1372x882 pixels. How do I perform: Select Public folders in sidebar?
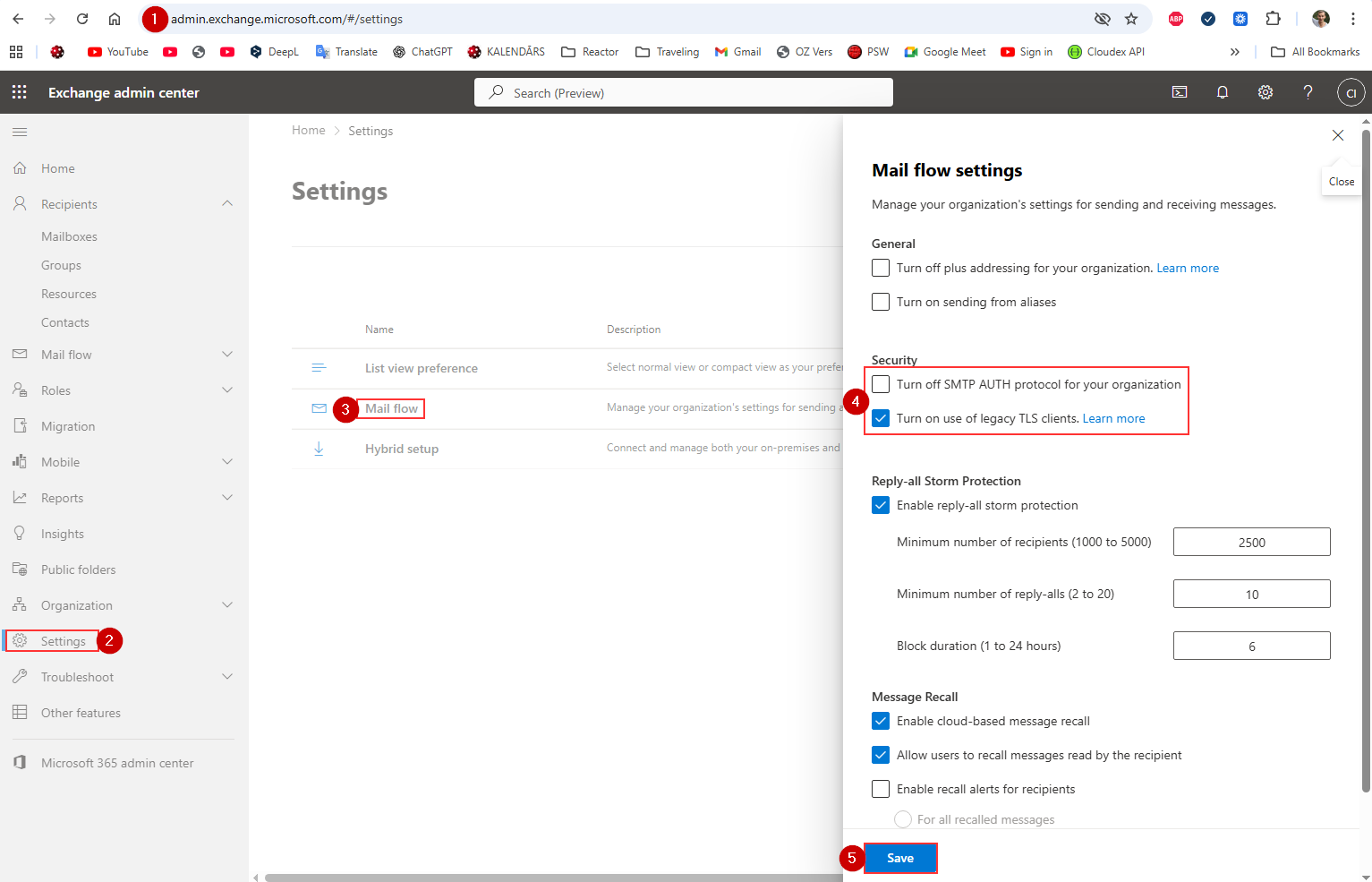pyautogui.click(x=78, y=569)
